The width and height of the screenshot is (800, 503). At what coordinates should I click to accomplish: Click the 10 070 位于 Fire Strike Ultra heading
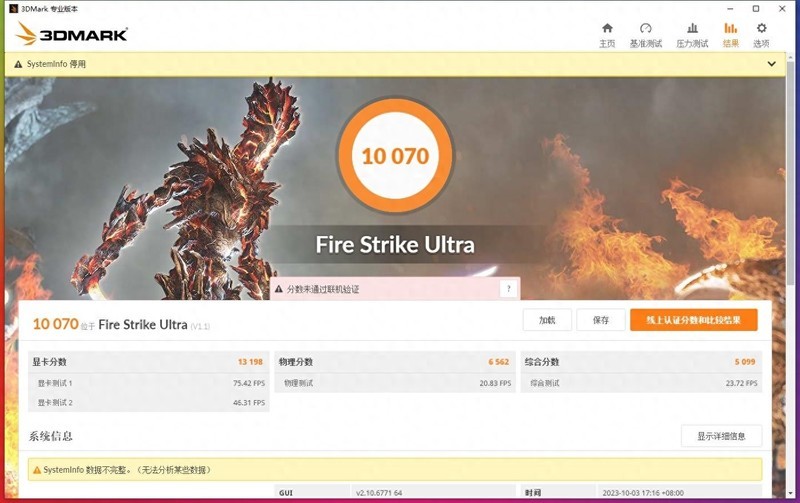click(121, 324)
